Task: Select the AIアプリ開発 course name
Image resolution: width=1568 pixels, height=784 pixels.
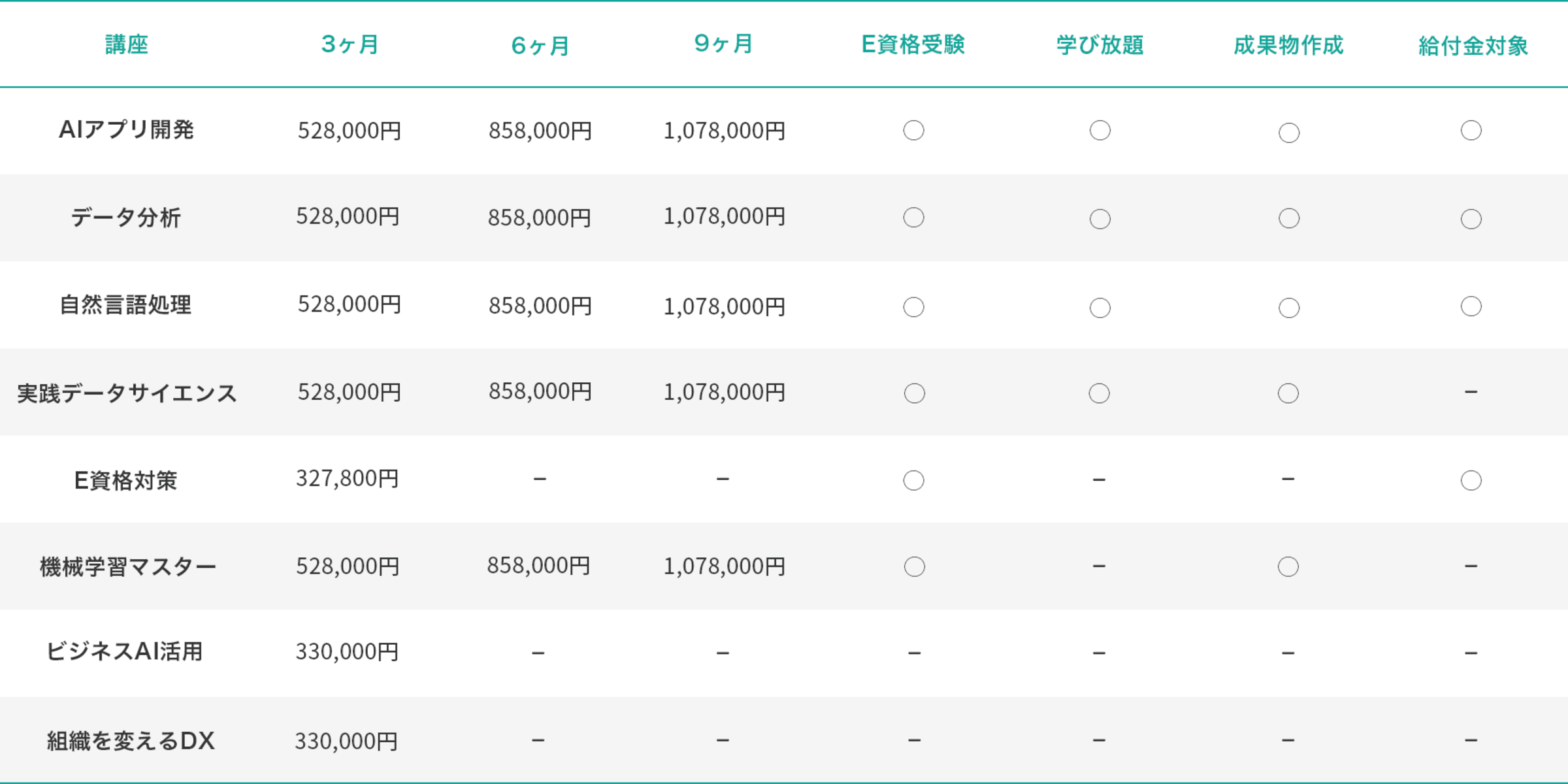Action: pos(127,130)
